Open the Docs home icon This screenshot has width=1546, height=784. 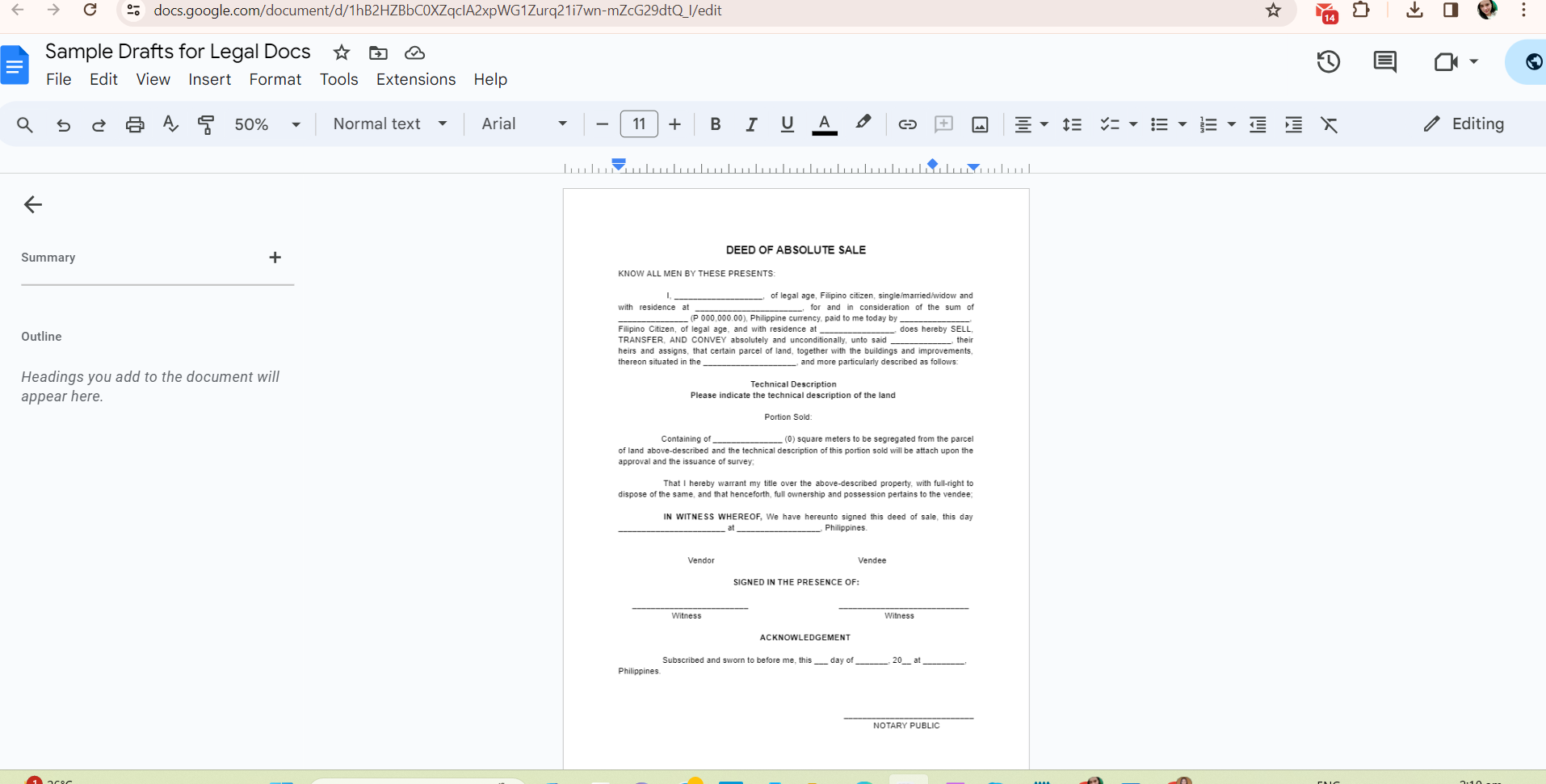tap(15, 65)
